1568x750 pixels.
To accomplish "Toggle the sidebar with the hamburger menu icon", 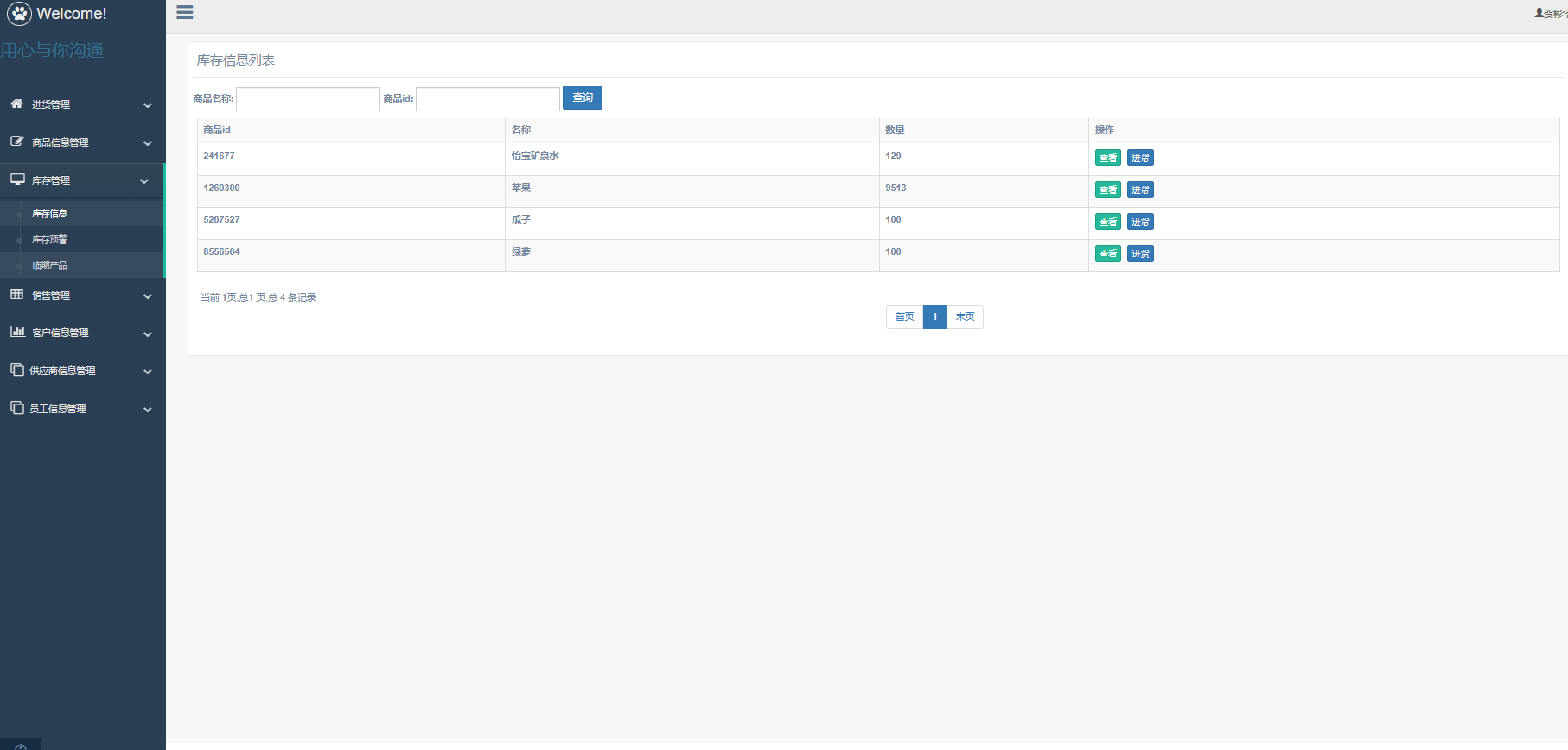I will [x=185, y=12].
